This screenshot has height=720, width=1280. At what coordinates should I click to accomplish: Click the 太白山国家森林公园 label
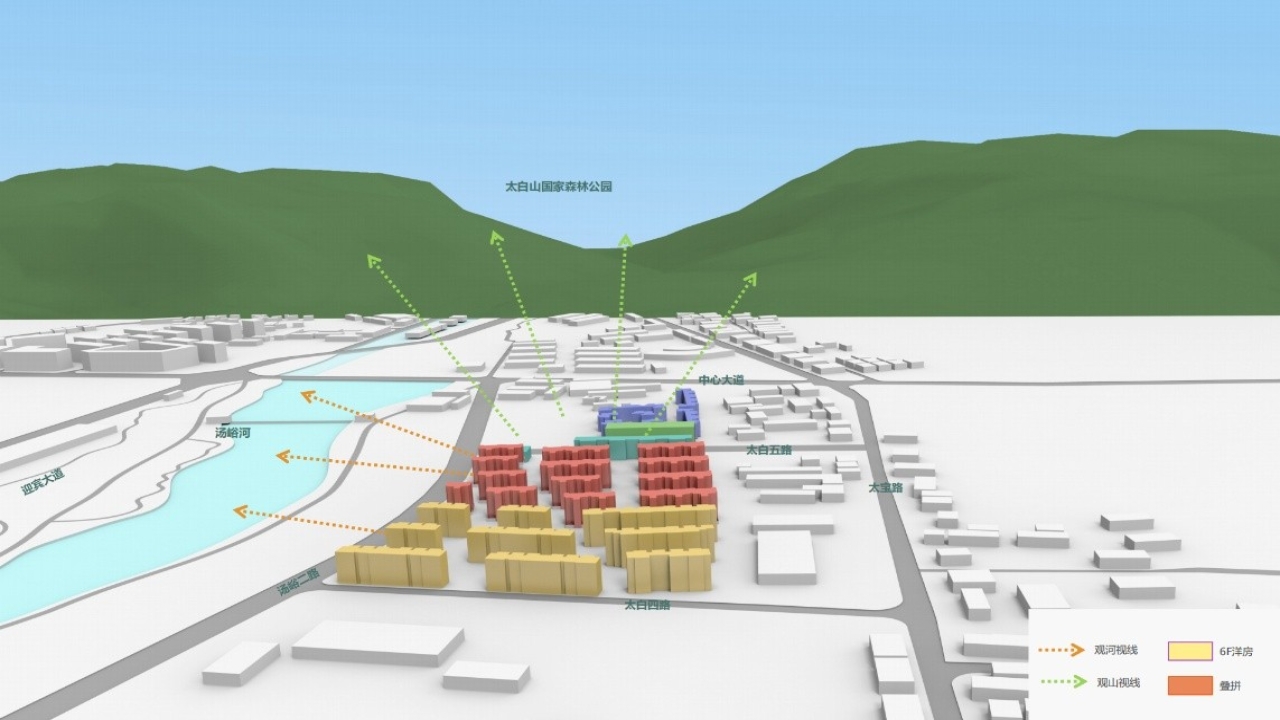558,187
